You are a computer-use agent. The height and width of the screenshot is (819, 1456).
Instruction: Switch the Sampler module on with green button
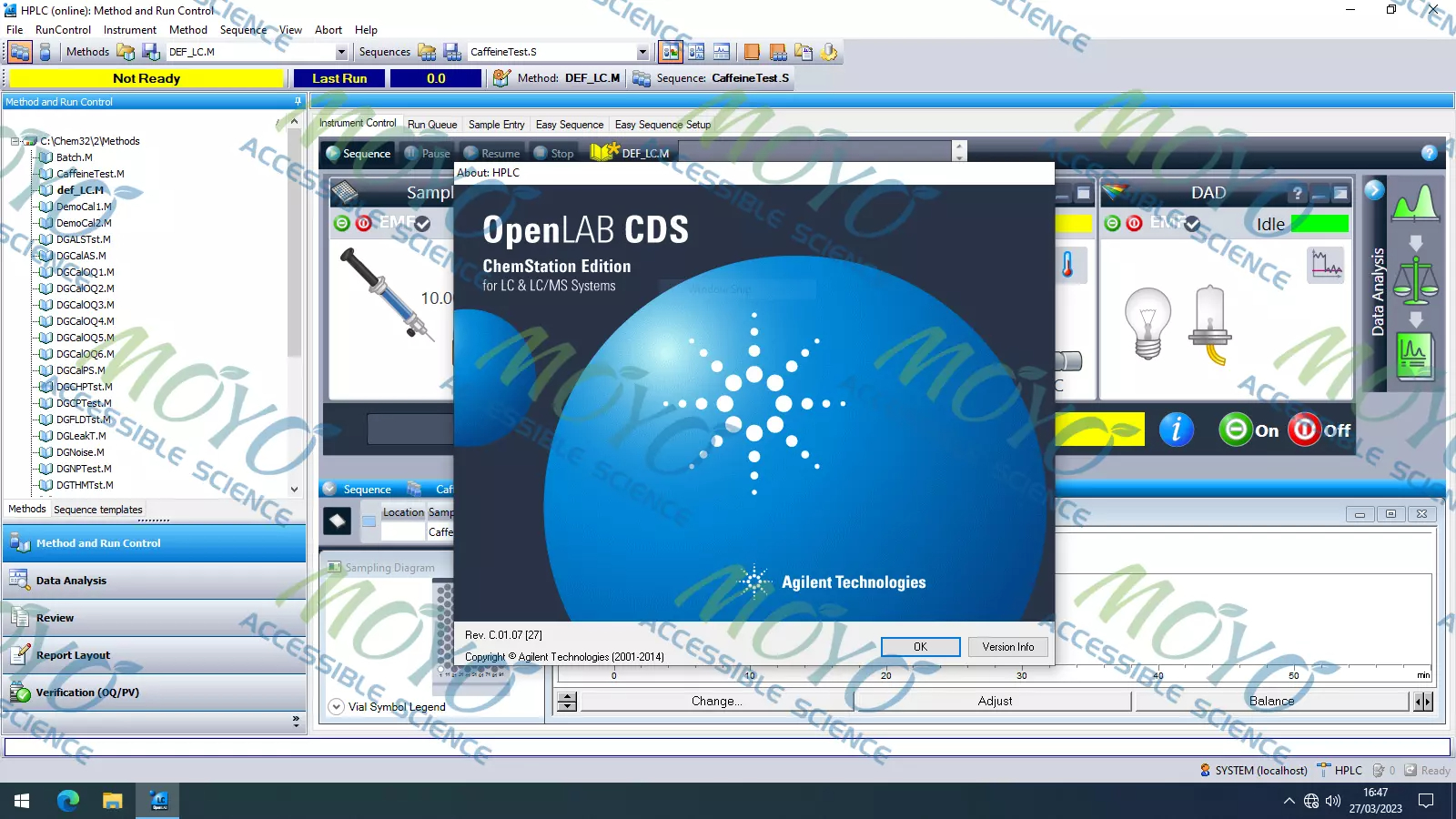pos(341,223)
